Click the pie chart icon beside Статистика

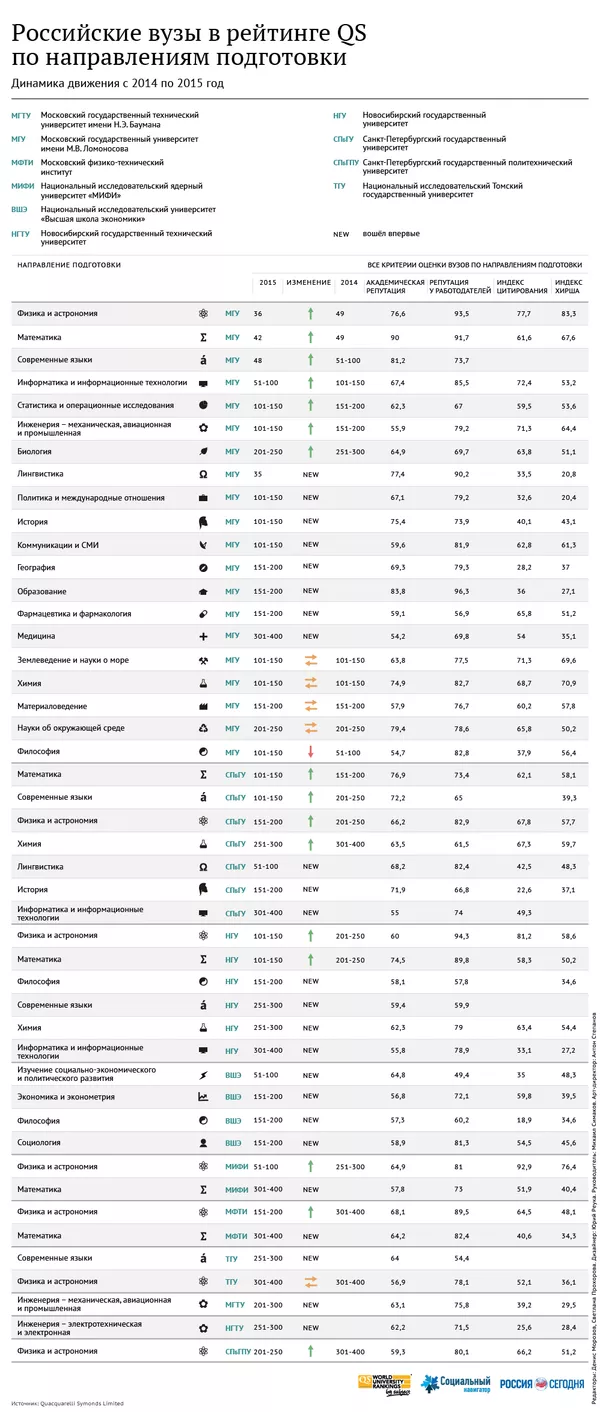click(203, 405)
